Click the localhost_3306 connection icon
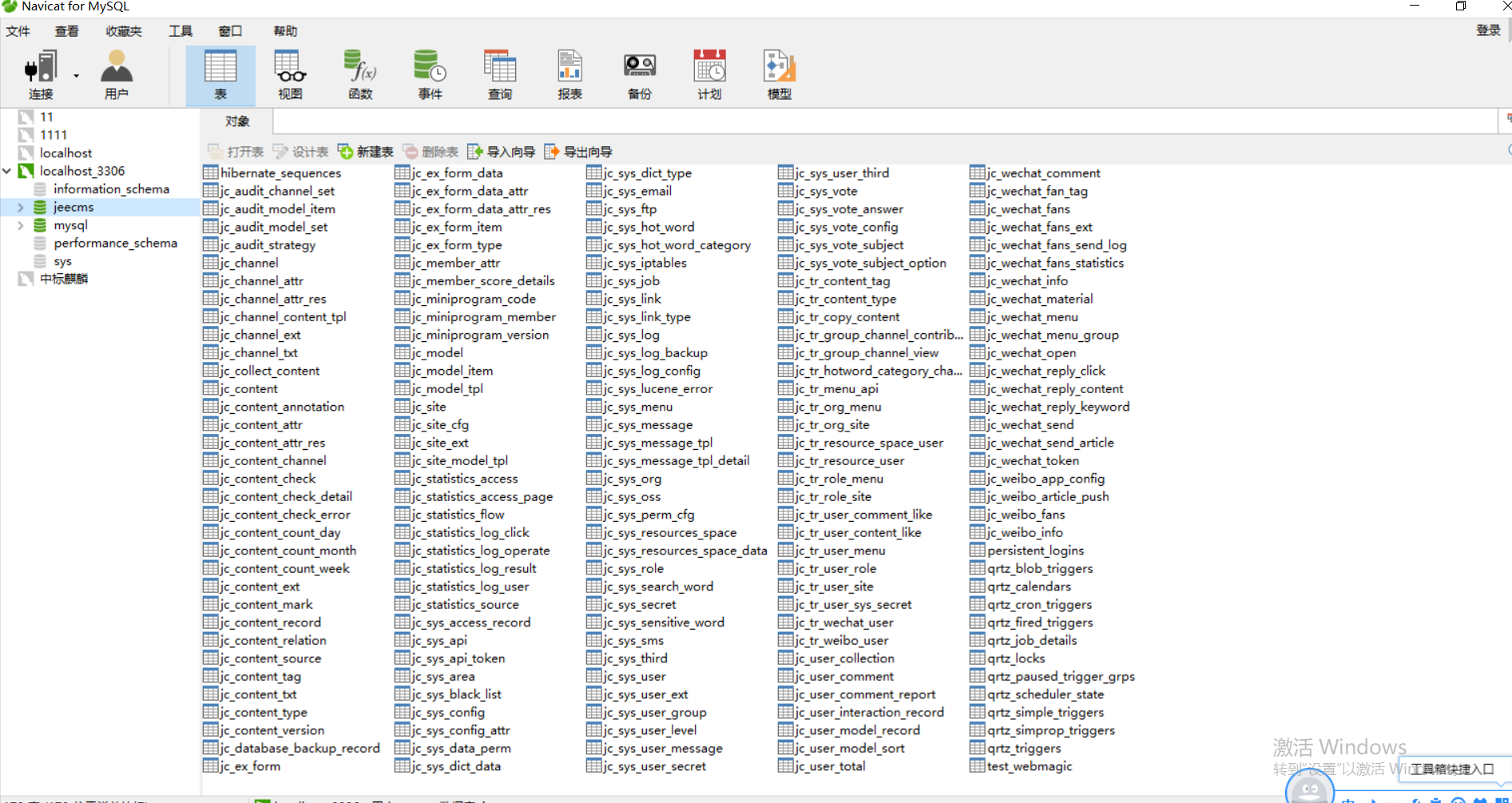This screenshot has width=1512, height=803. (x=26, y=171)
